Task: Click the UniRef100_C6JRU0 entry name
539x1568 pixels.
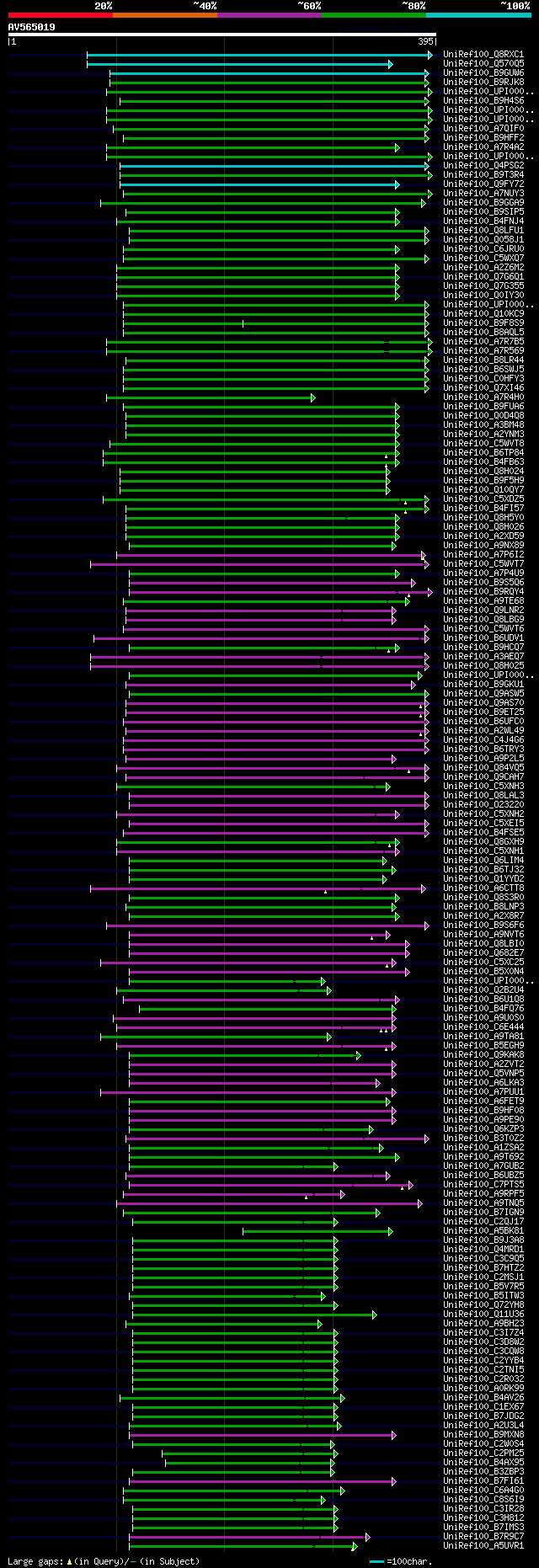Action: (483, 249)
